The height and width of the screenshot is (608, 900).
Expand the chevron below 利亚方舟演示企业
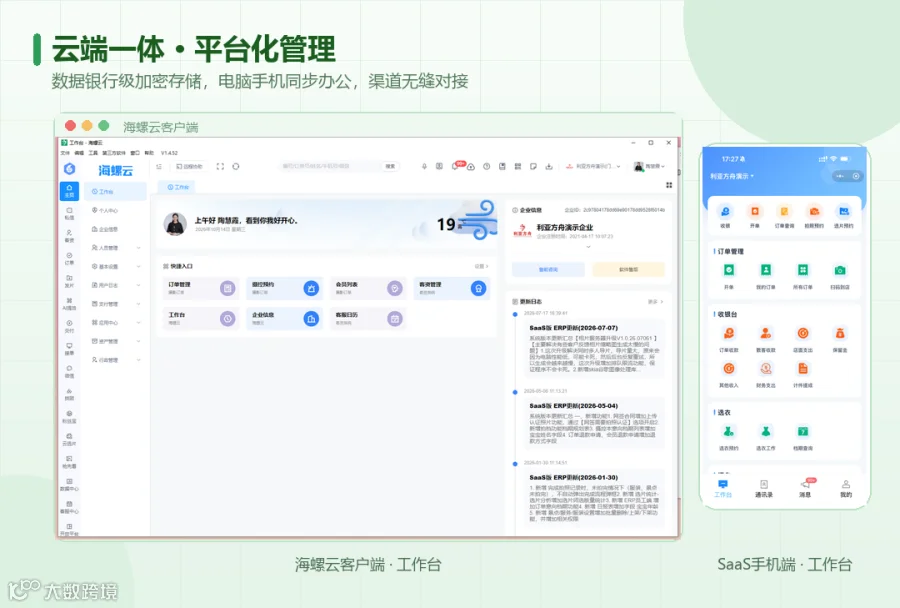click(x=588, y=247)
